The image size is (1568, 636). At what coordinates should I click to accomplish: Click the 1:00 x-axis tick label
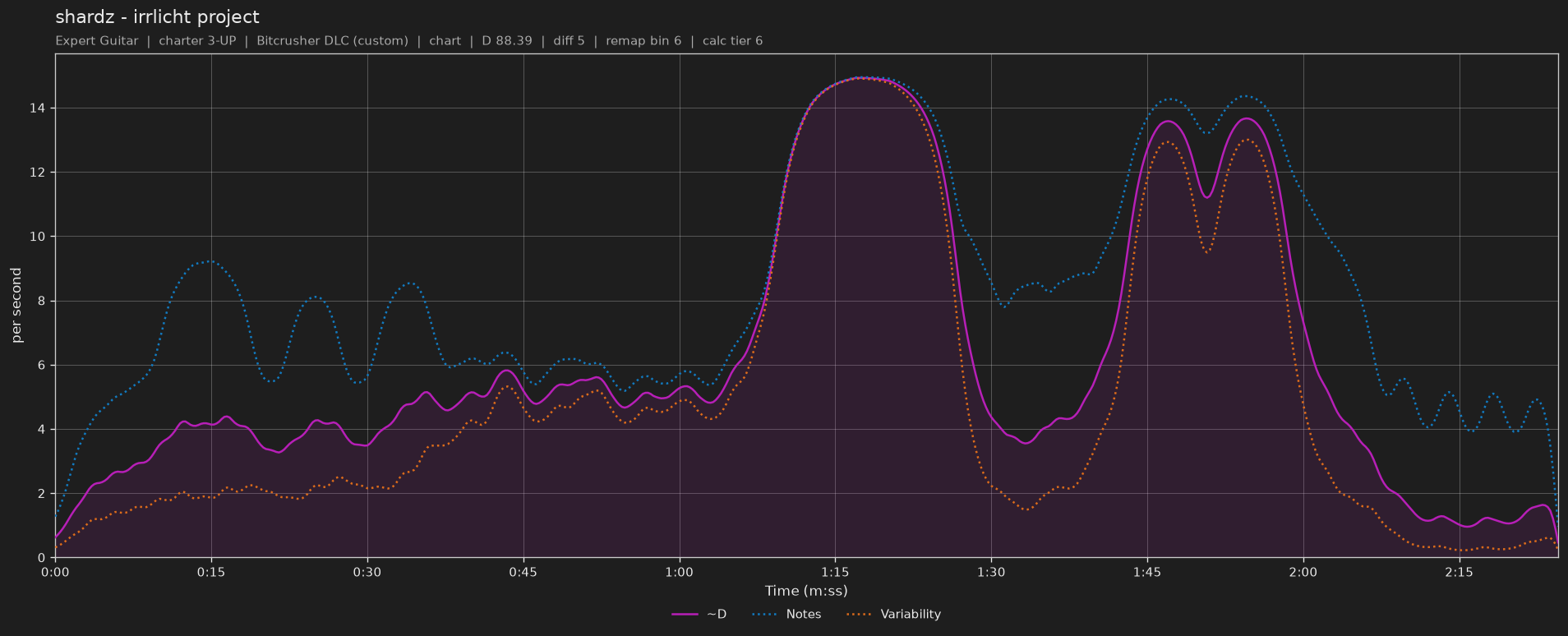679,573
